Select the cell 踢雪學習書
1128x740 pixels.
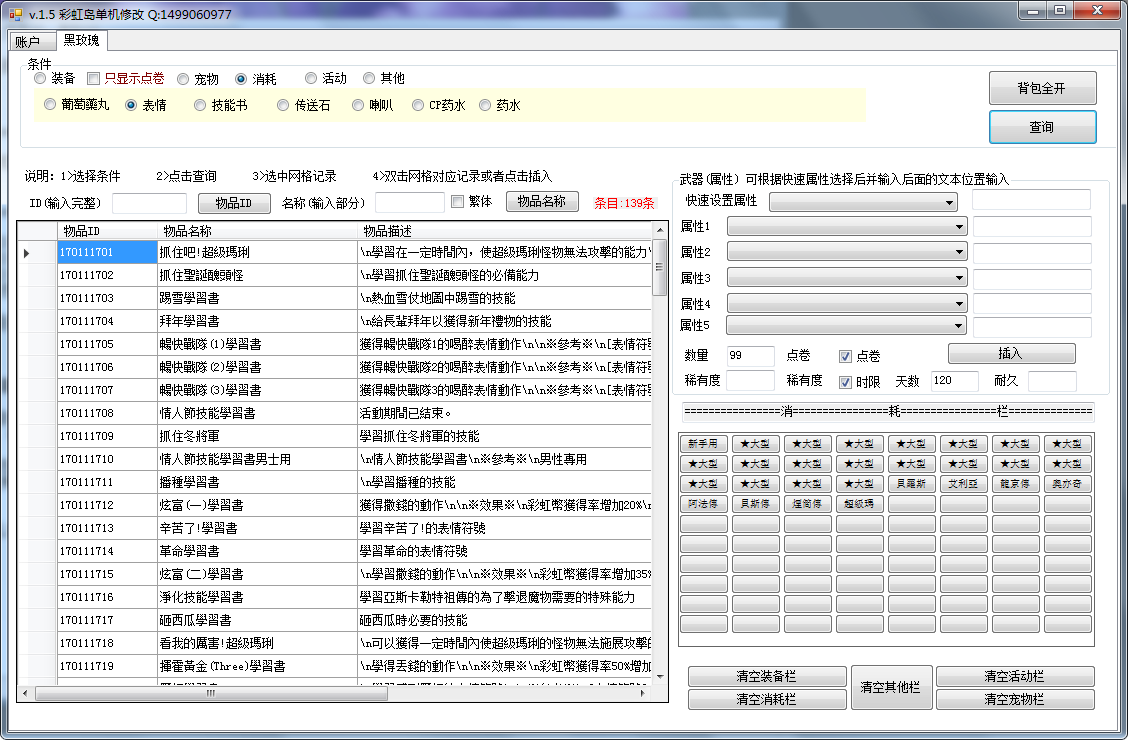(x=258, y=298)
